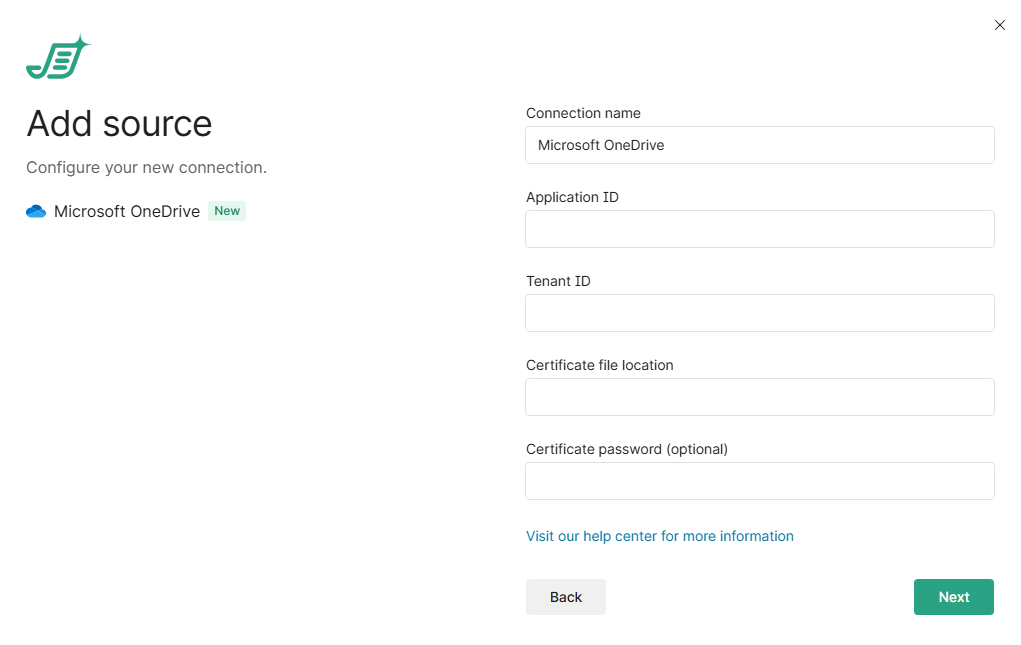Click the 'Configure your new connection' subtitle
1021x645 pixels.
pyautogui.click(x=146, y=167)
